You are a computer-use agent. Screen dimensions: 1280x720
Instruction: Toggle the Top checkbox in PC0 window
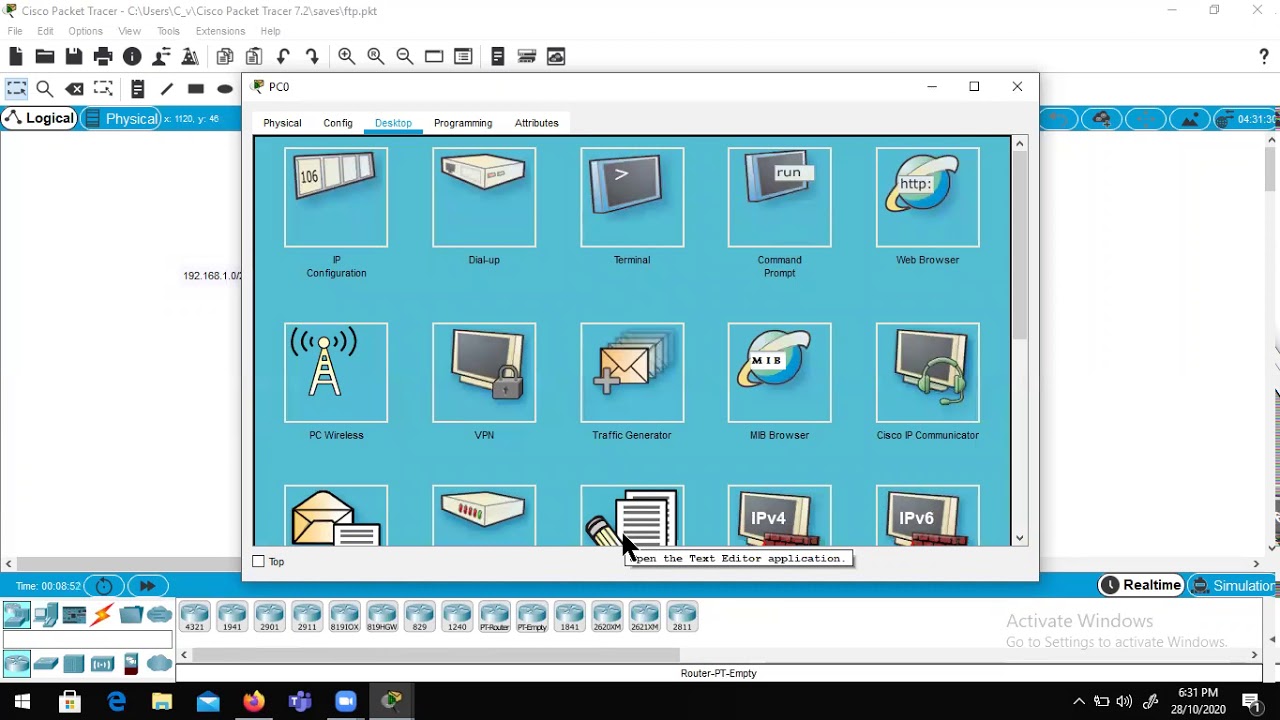(258, 562)
